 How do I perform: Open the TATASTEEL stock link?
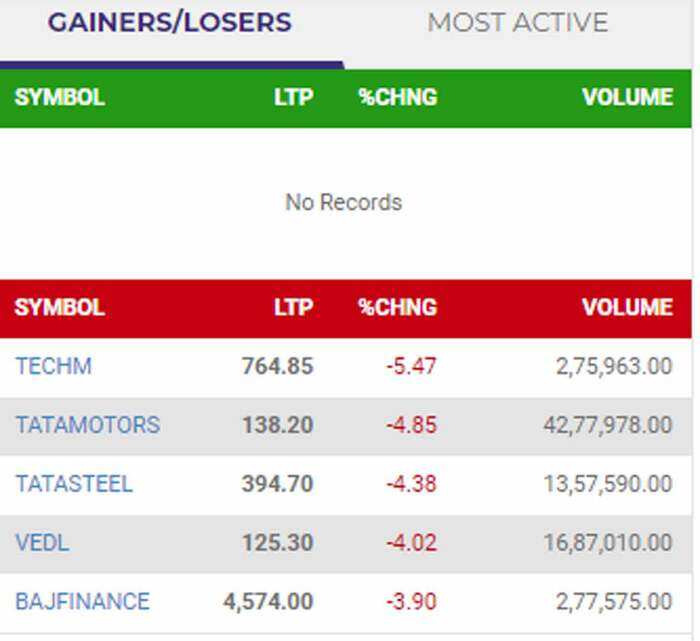point(73,484)
